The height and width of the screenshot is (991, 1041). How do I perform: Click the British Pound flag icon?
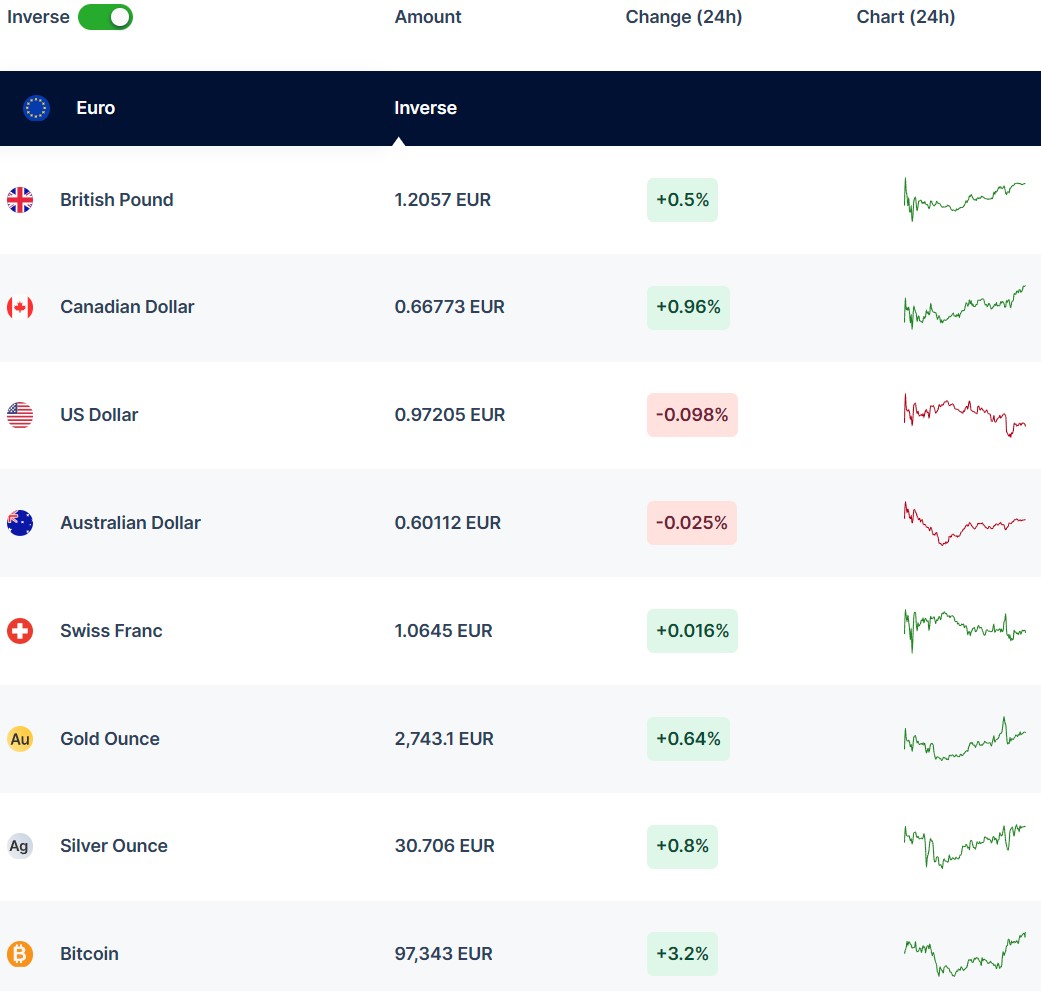click(20, 200)
